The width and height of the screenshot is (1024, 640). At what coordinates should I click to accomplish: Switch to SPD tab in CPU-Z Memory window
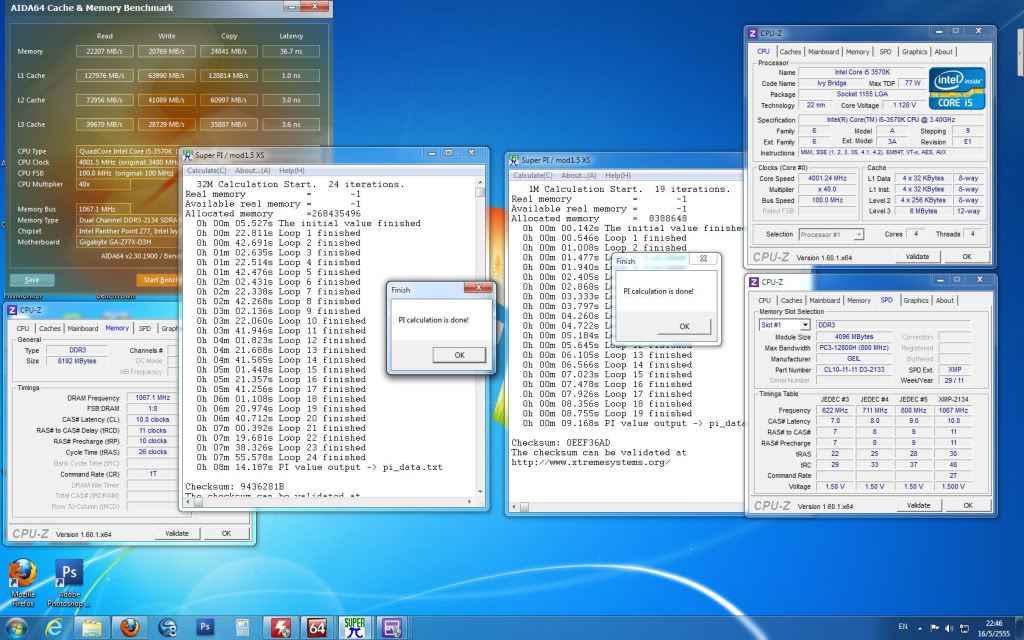coord(145,328)
